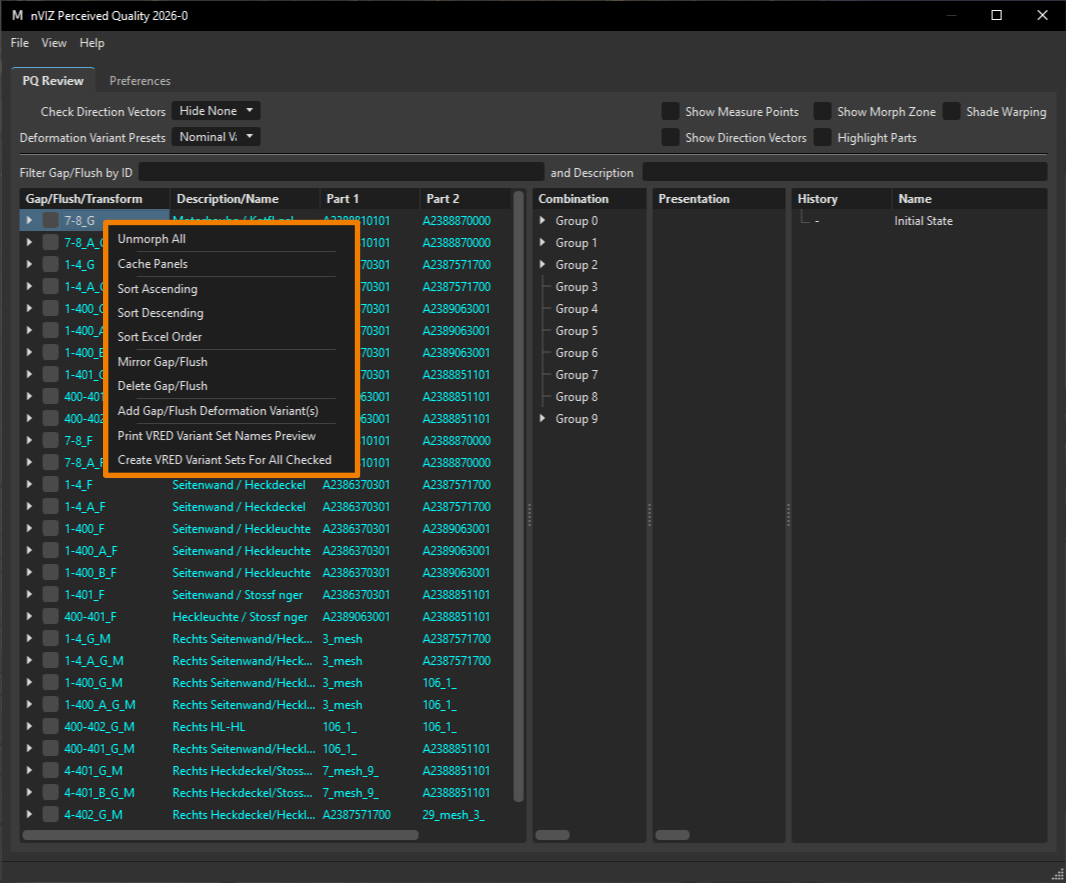Select Mirror Gap/Flush option
The height and width of the screenshot is (883, 1066).
coord(162,362)
